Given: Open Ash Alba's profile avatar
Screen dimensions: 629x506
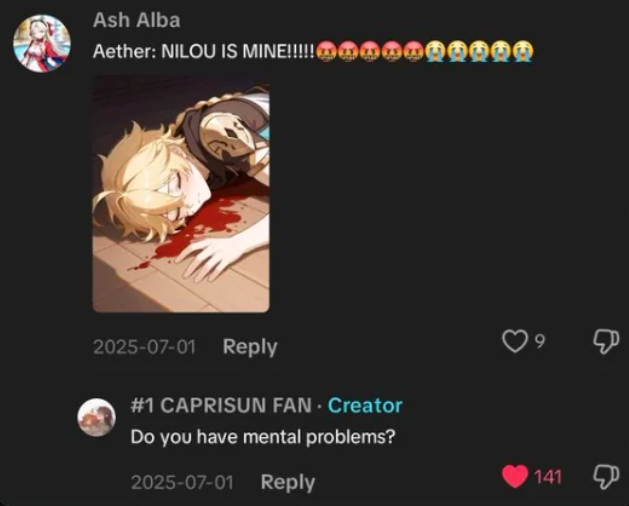Looking at the screenshot, I should 42,43.
